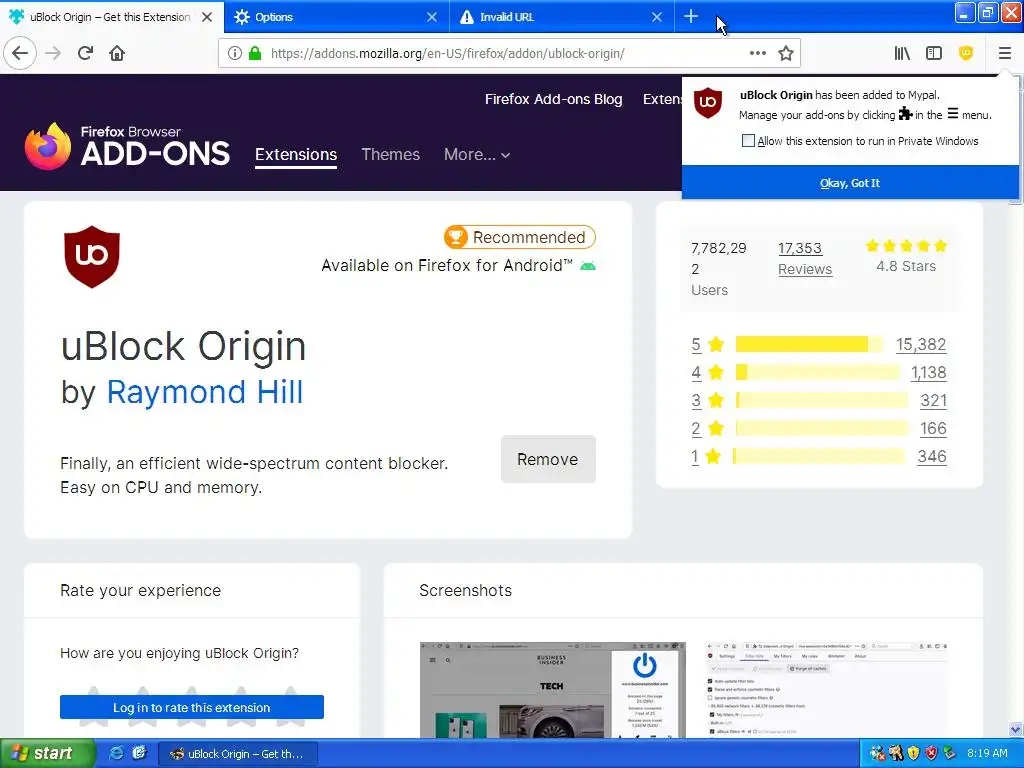Image resolution: width=1024 pixels, height=768 pixels.
Task: Click the 5-star rating bar
Action: pos(809,344)
